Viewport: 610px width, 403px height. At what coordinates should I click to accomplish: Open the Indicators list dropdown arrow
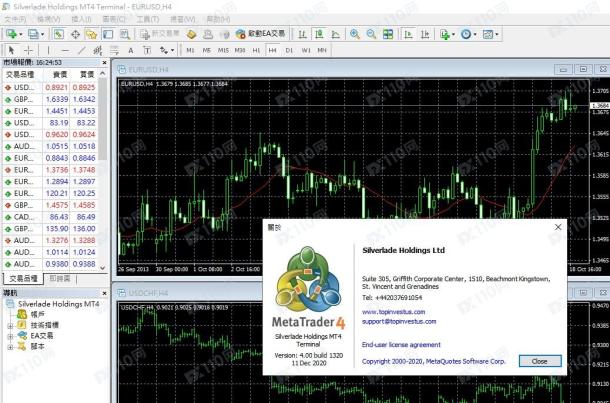[453, 34]
